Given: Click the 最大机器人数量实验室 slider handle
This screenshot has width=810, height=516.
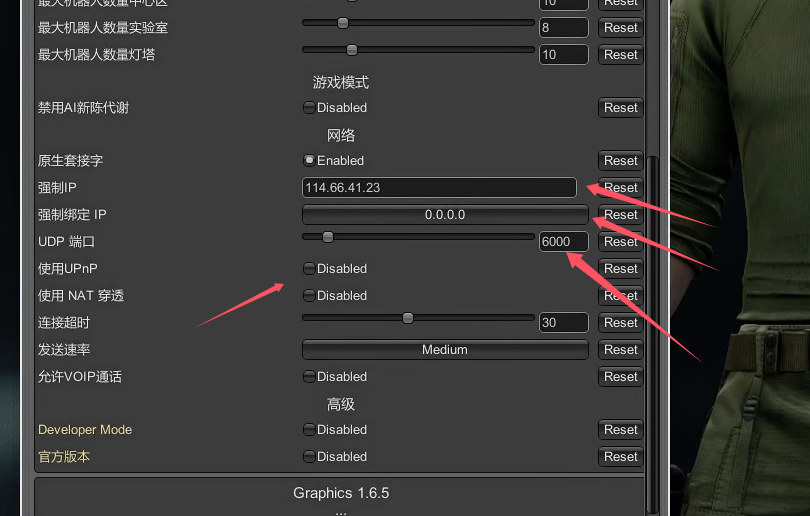Looking at the screenshot, I should [x=342, y=23].
